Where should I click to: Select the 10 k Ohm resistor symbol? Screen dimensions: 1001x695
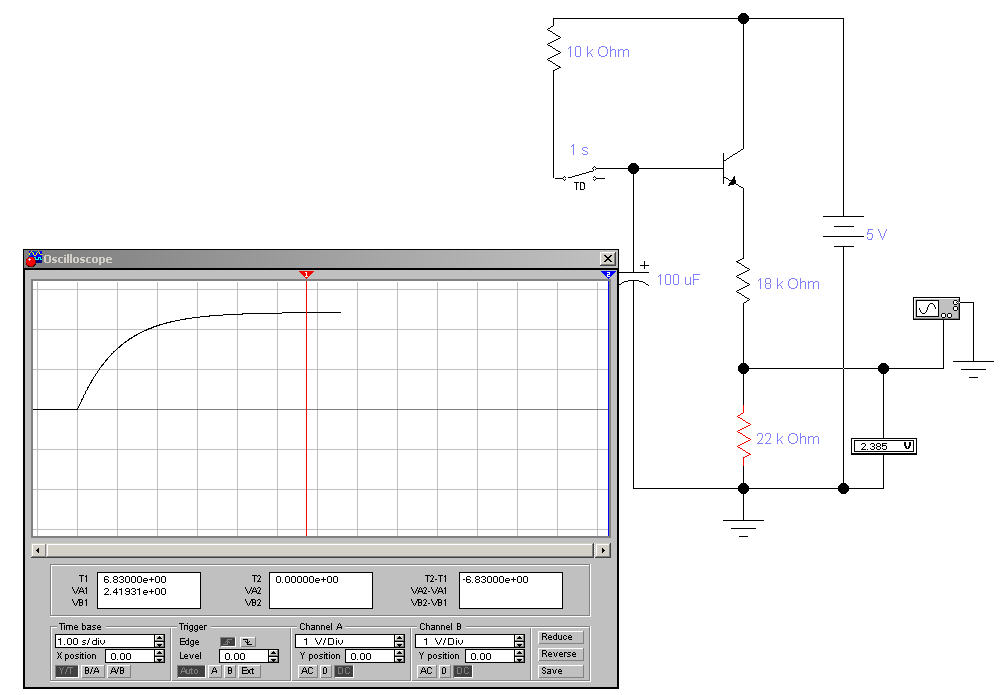click(x=553, y=46)
